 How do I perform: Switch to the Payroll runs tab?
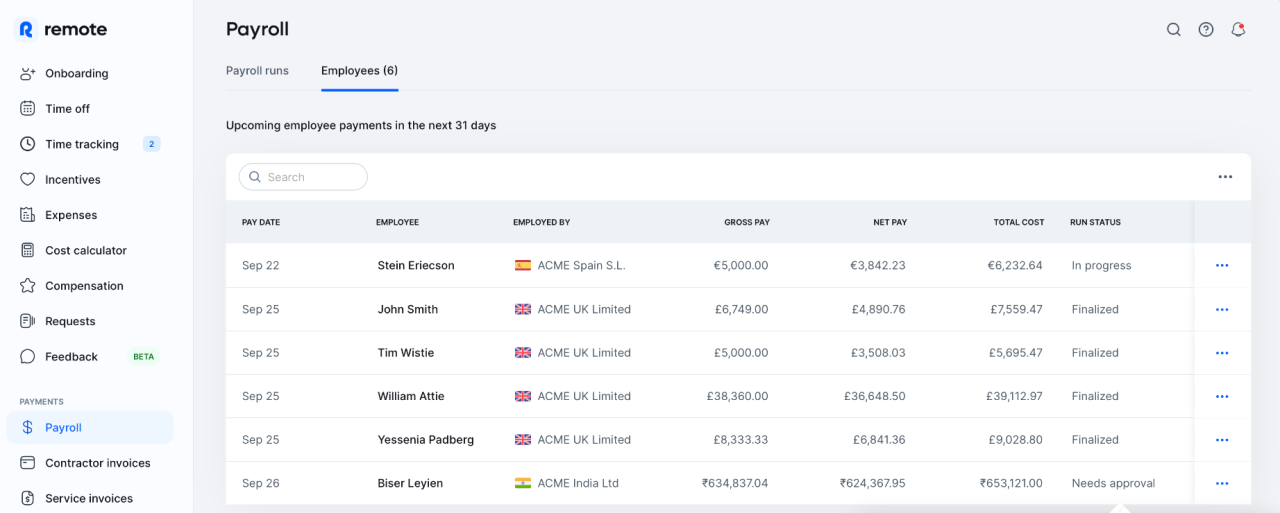[x=257, y=71]
